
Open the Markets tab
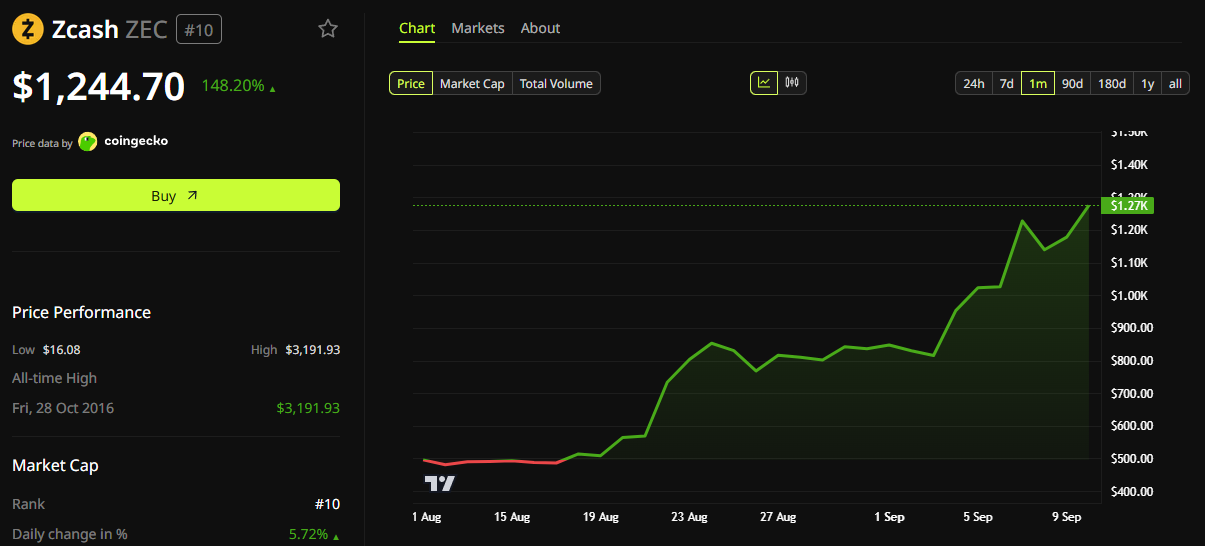pos(478,28)
